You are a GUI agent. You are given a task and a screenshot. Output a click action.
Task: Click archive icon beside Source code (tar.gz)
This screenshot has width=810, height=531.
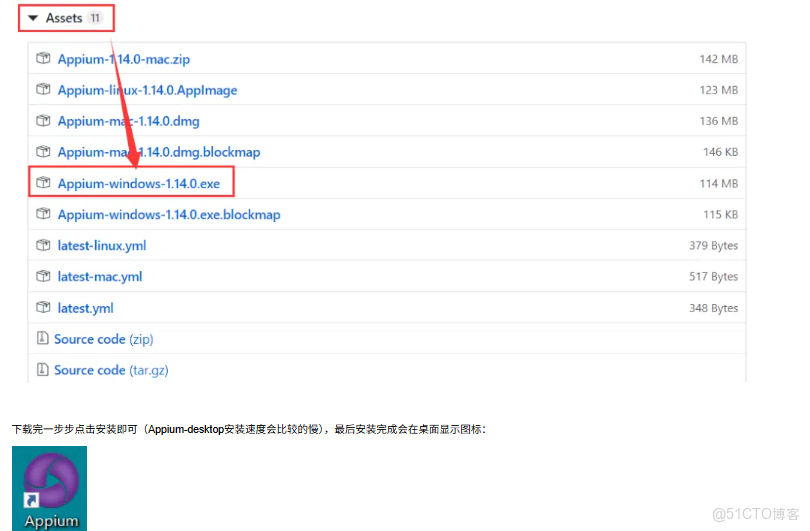tap(42, 369)
